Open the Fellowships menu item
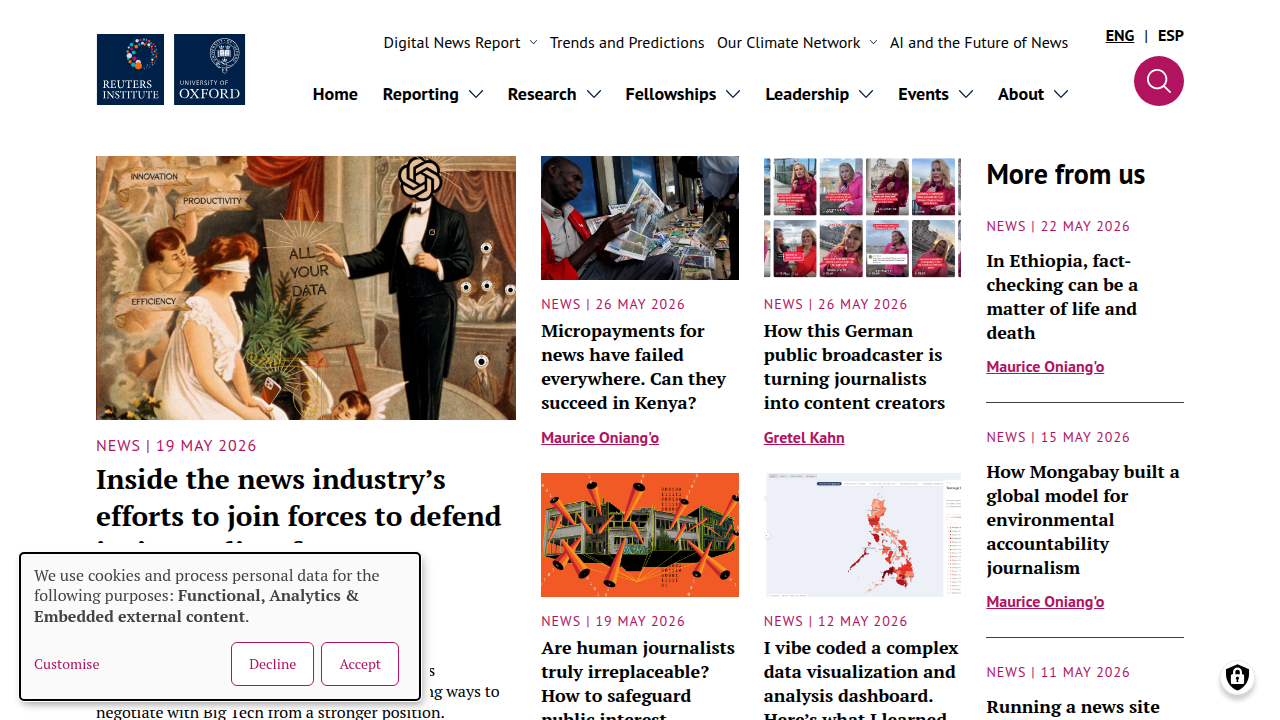 point(670,94)
